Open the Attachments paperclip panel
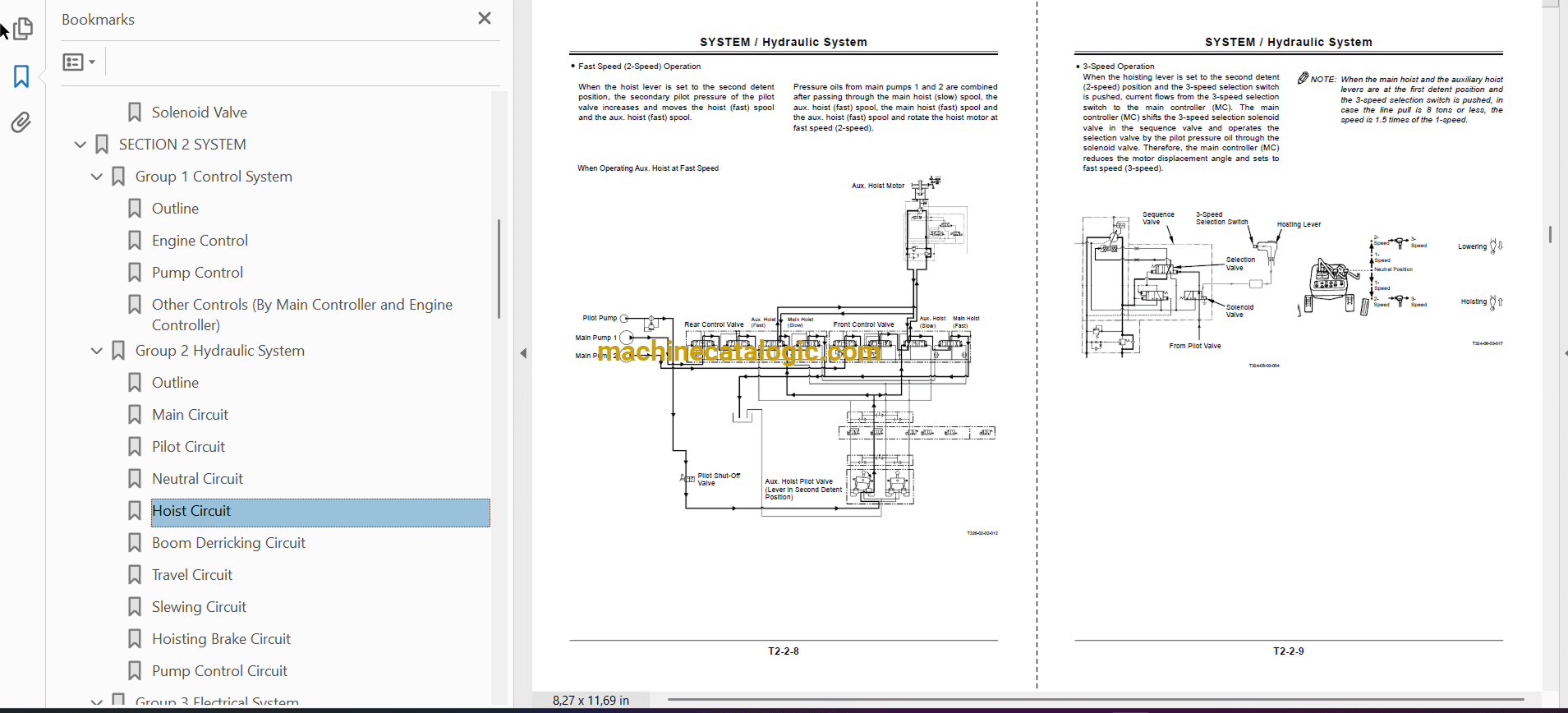 coord(21,122)
